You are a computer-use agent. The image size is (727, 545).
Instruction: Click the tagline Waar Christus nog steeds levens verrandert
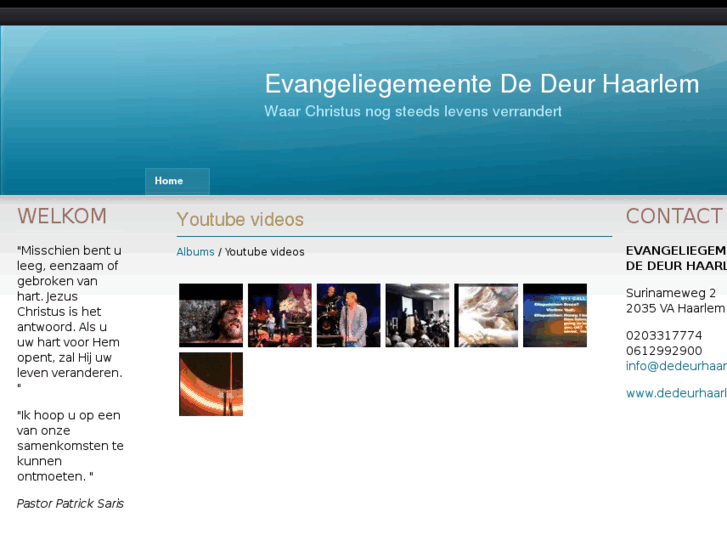(x=413, y=111)
